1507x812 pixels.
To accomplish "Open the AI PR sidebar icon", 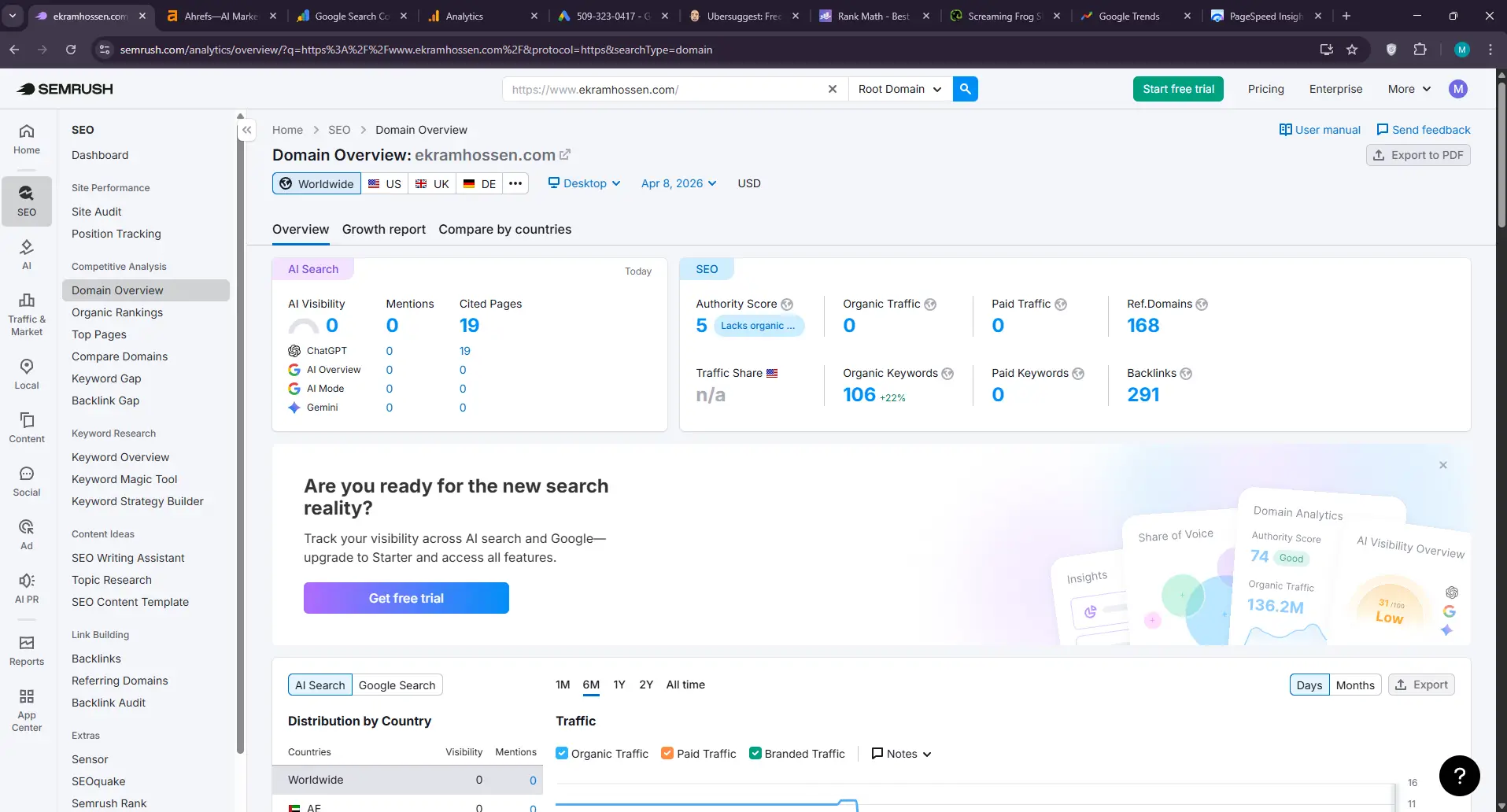I will (27, 588).
